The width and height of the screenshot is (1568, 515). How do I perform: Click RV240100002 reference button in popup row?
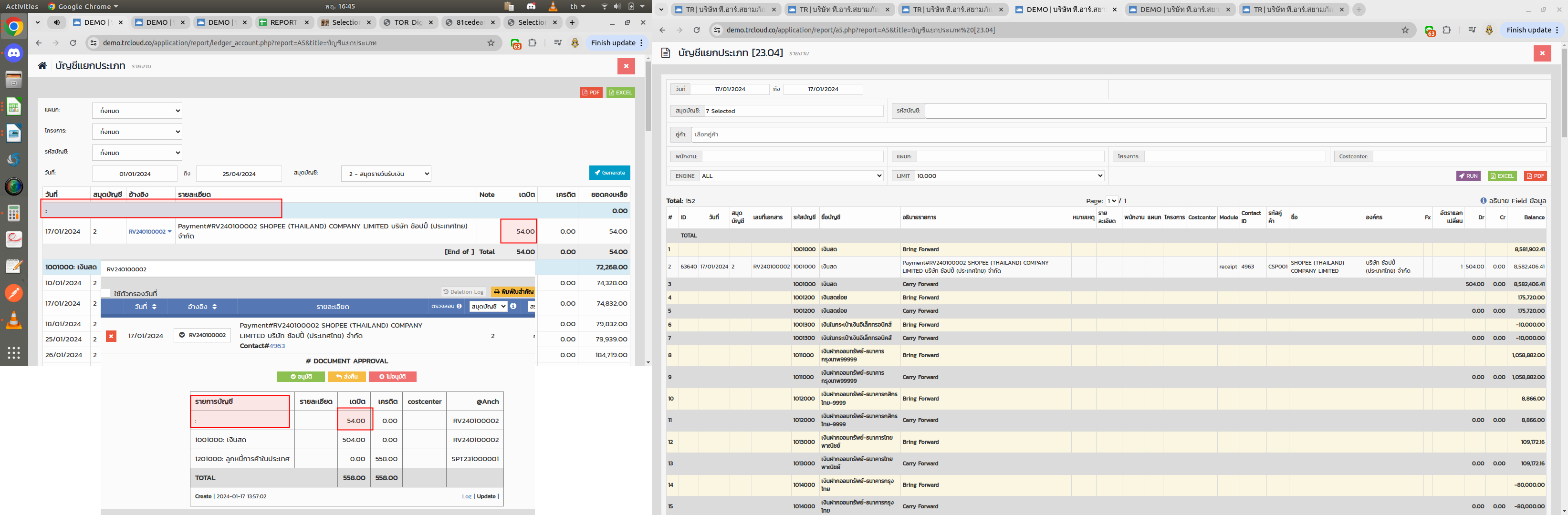pyautogui.click(x=202, y=335)
